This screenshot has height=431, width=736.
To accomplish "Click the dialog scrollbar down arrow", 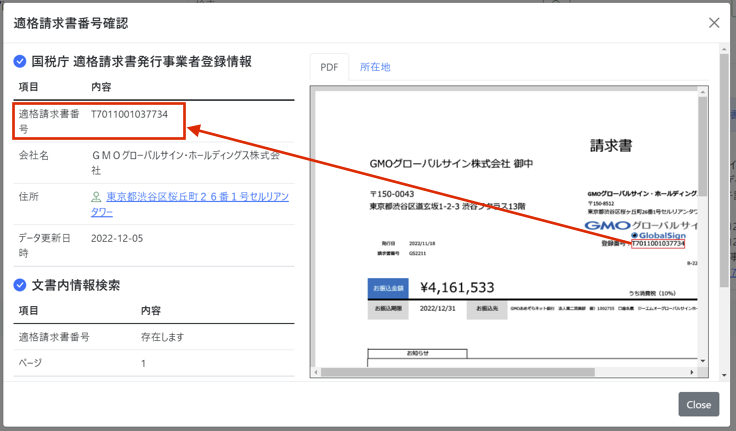I will tap(723, 375).
